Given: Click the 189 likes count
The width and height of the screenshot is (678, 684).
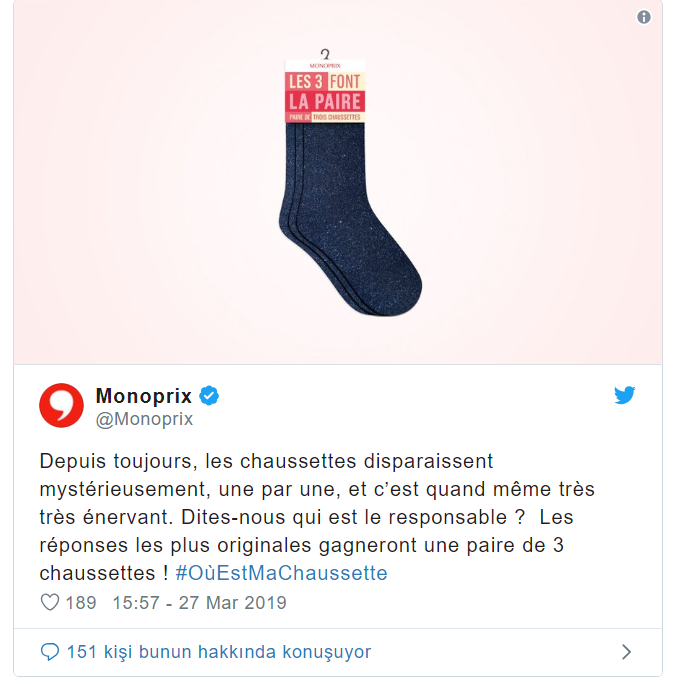Looking at the screenshot, I should click(x=81, y=603).
